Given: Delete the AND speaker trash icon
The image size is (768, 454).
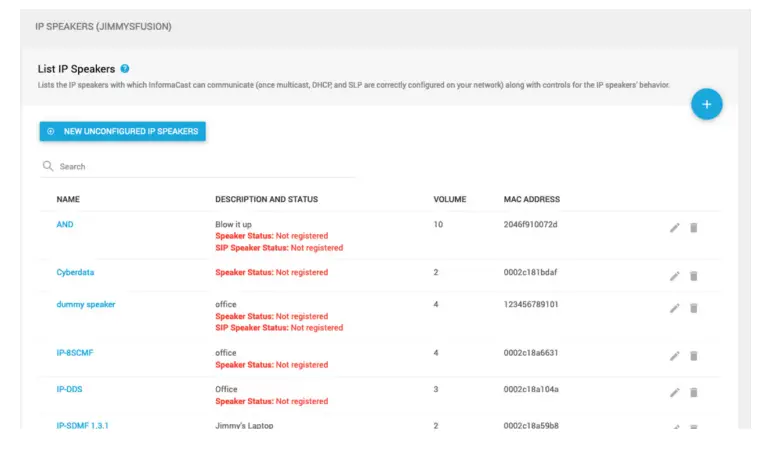Looking at the screenshot, I should pyautogui.click(x=694, y=228).
